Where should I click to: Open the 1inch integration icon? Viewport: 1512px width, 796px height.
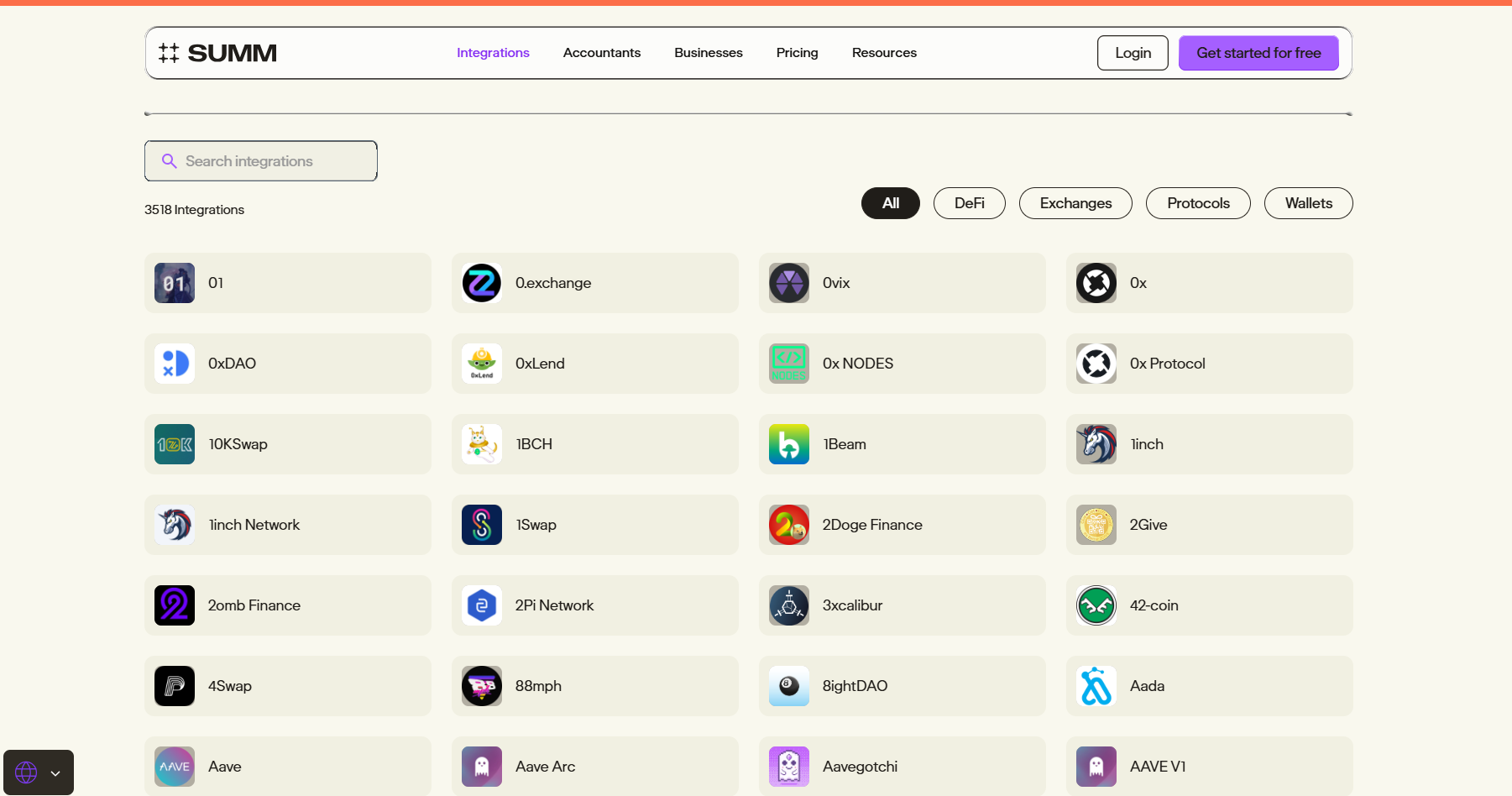click(1096, 444)
